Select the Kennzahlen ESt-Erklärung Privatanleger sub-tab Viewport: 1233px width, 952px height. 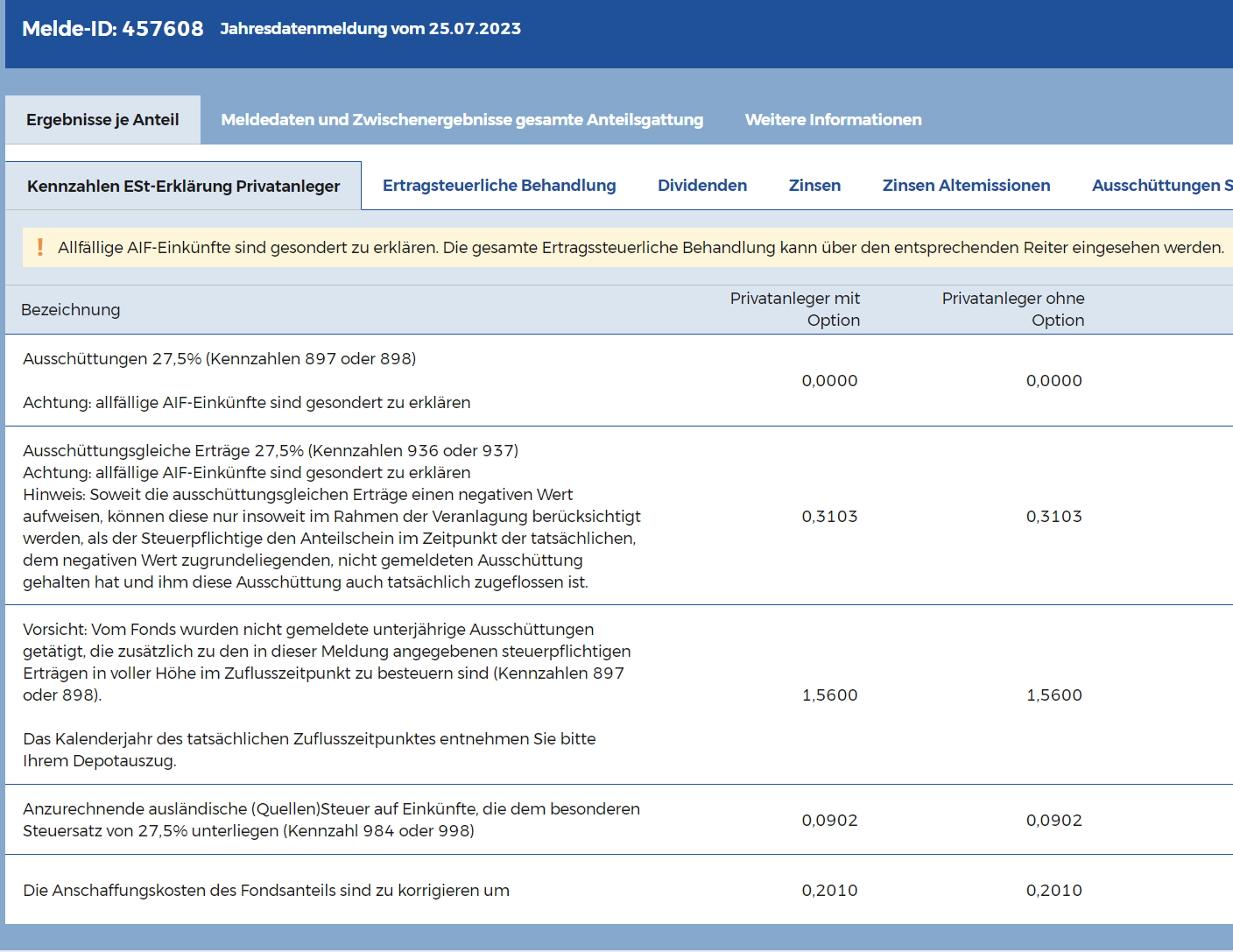183,187
